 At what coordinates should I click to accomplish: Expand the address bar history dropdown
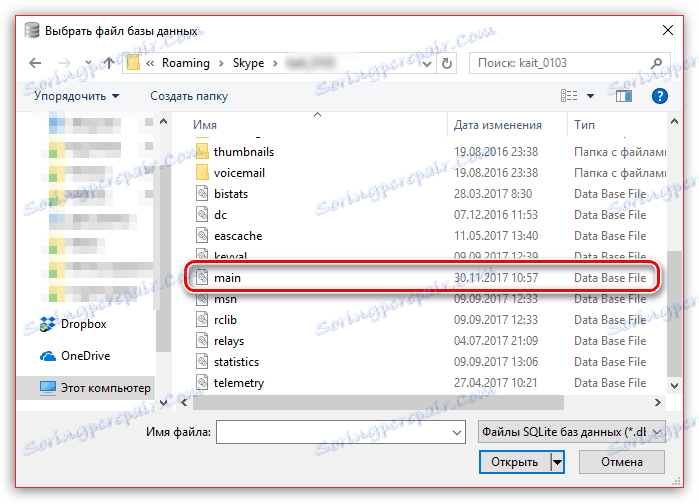click(x=427, y=63)
